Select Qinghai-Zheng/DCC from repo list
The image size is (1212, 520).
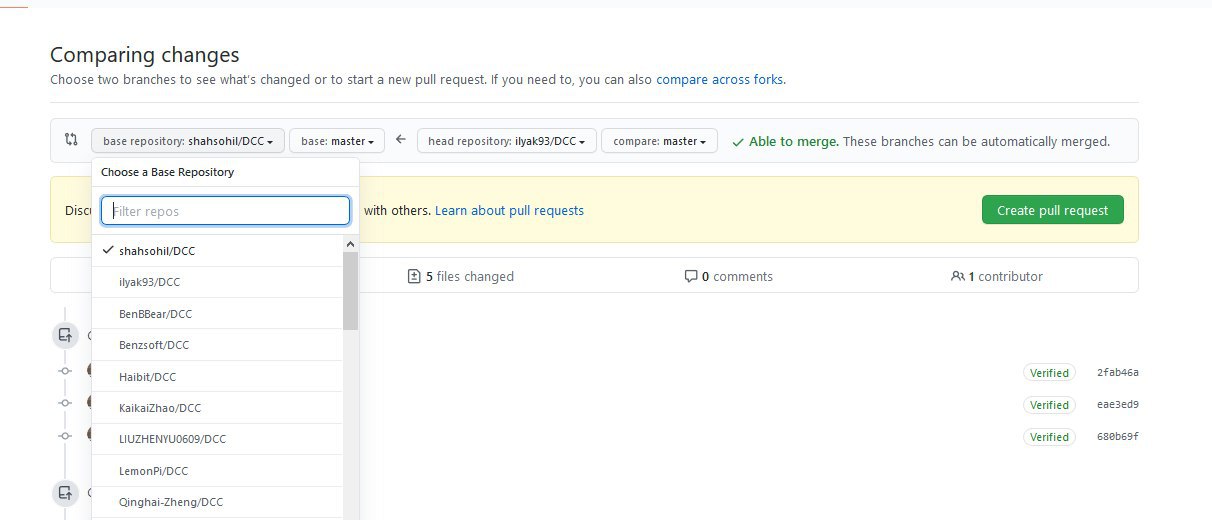tap(217, 502)
